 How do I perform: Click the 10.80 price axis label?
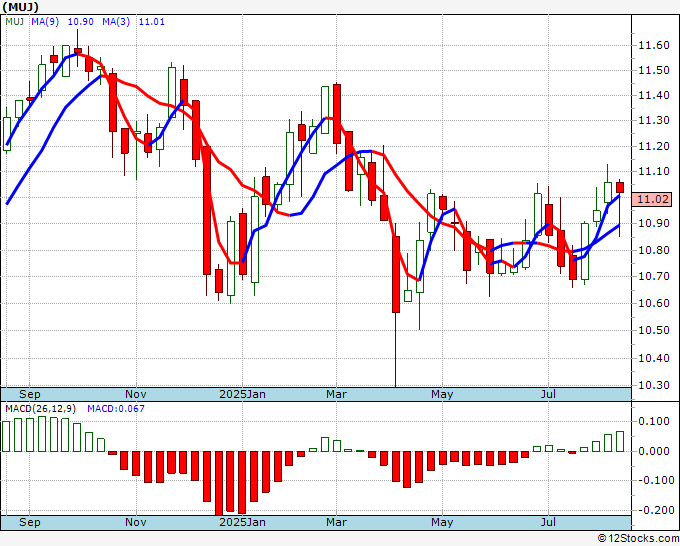pyautogui.click(x=654, y=250)
